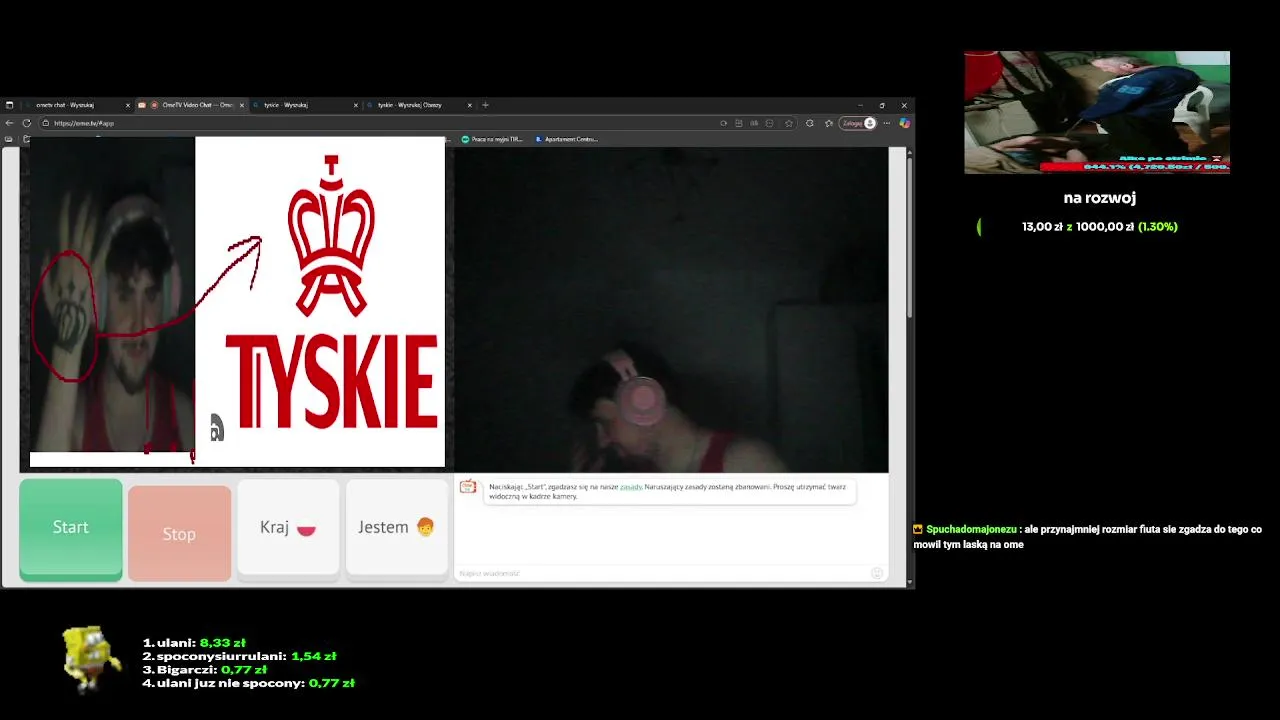Open the tab actions menu icon

(9, 105)
